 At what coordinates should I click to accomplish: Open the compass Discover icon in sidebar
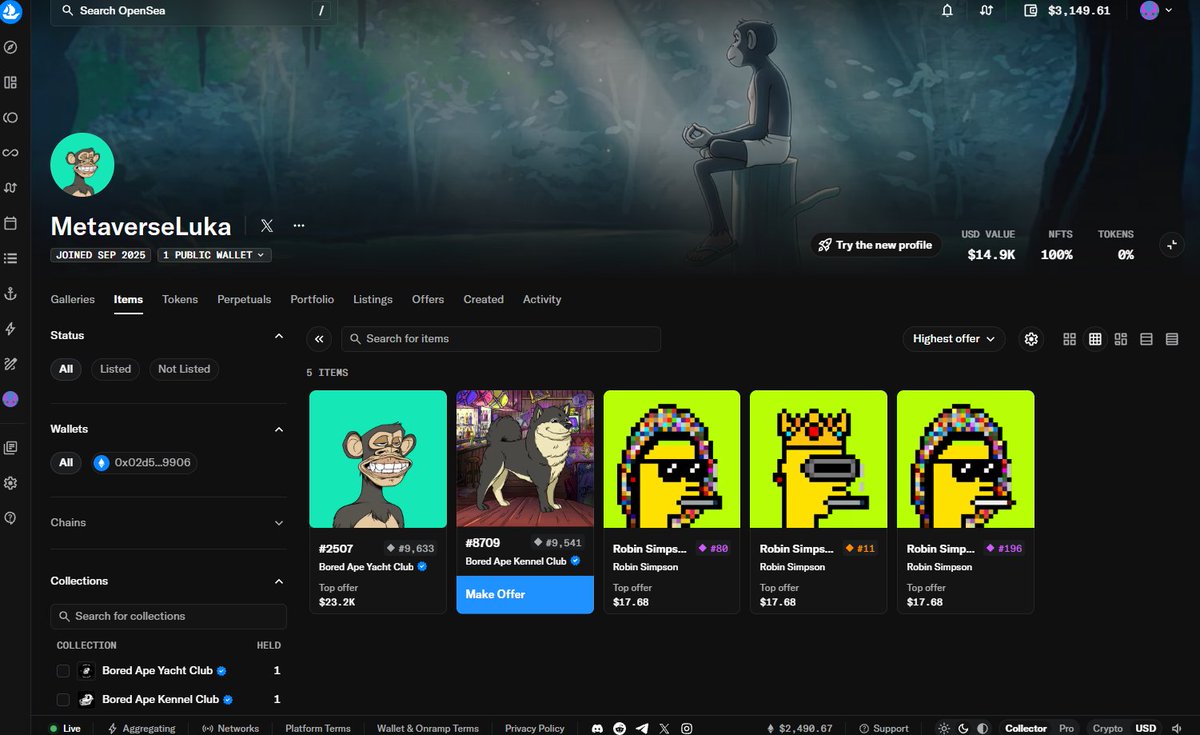coord(11,47)
